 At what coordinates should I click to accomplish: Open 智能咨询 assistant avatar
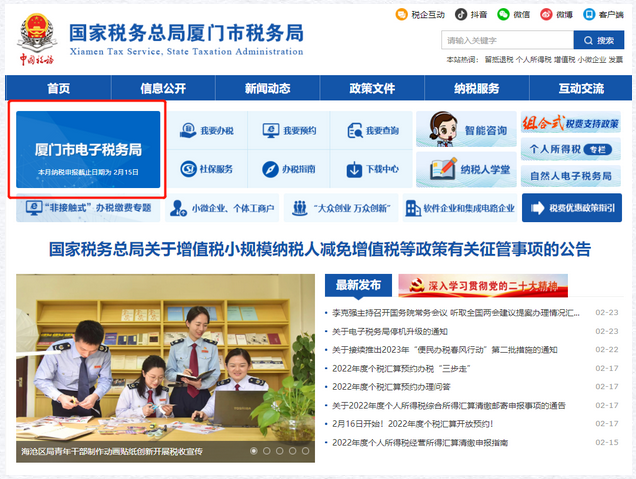(443, 129)
